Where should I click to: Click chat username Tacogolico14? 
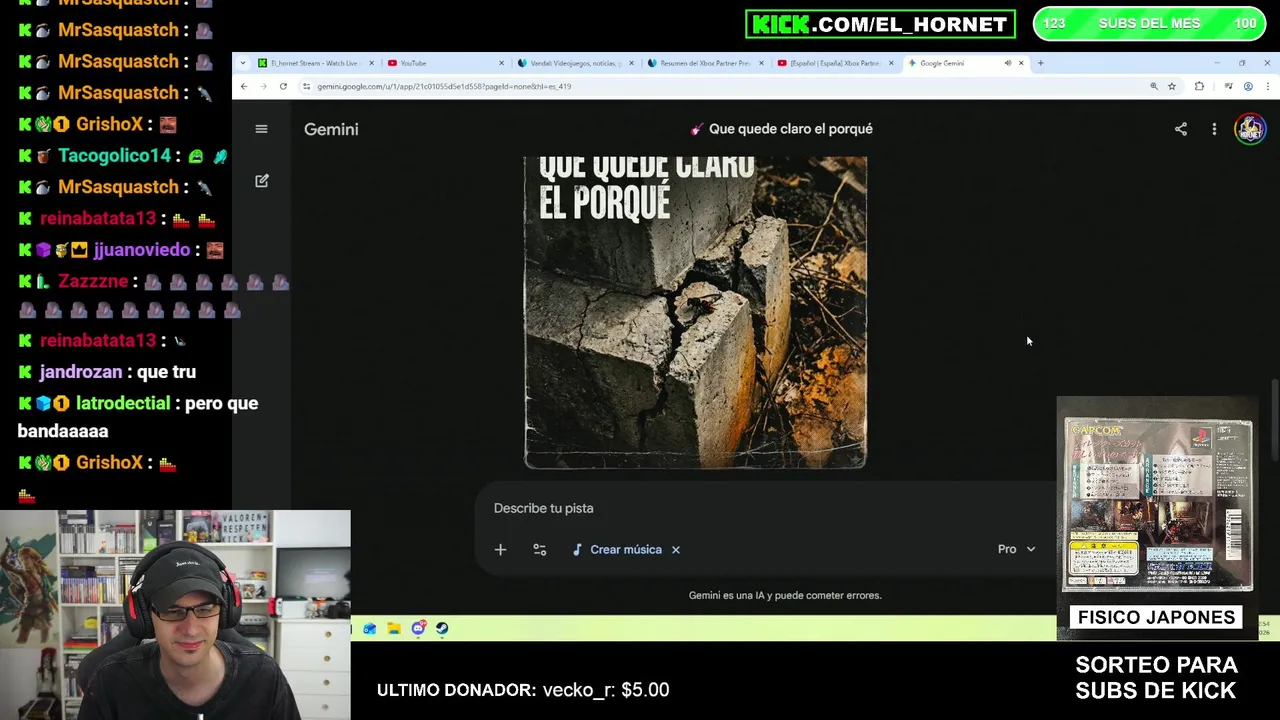pos(114,155)
